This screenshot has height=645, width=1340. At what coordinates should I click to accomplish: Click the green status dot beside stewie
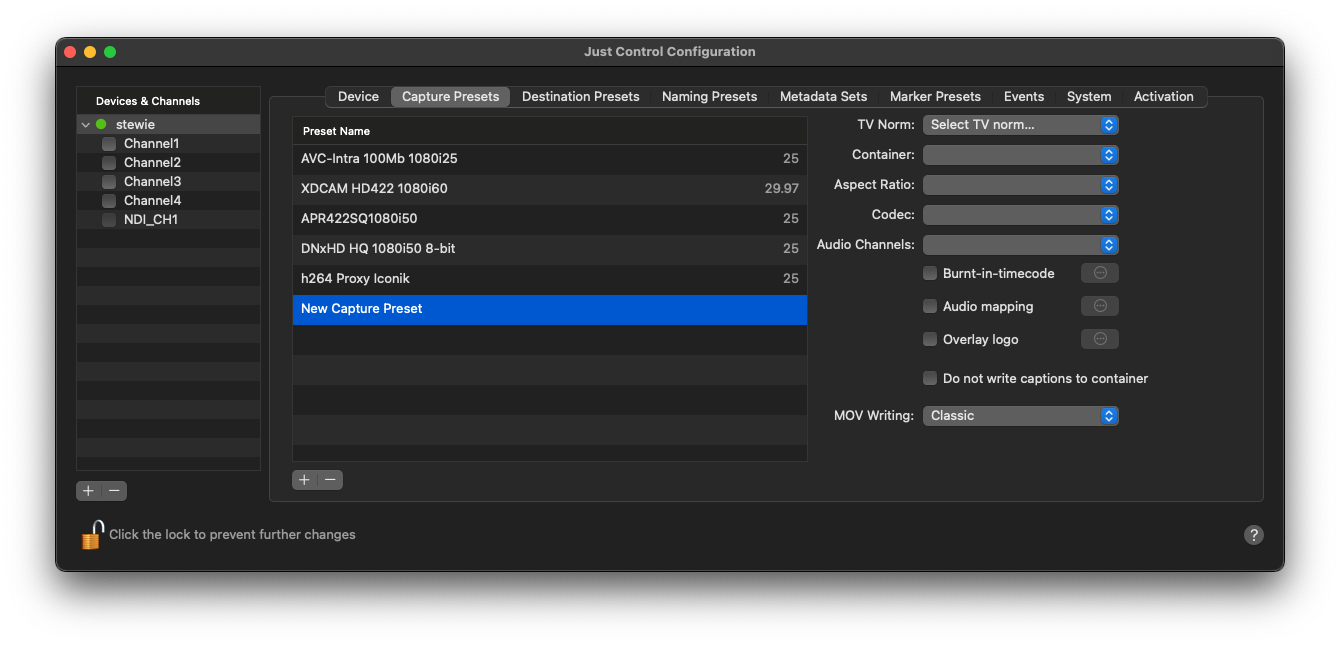[x=101, y=125]
